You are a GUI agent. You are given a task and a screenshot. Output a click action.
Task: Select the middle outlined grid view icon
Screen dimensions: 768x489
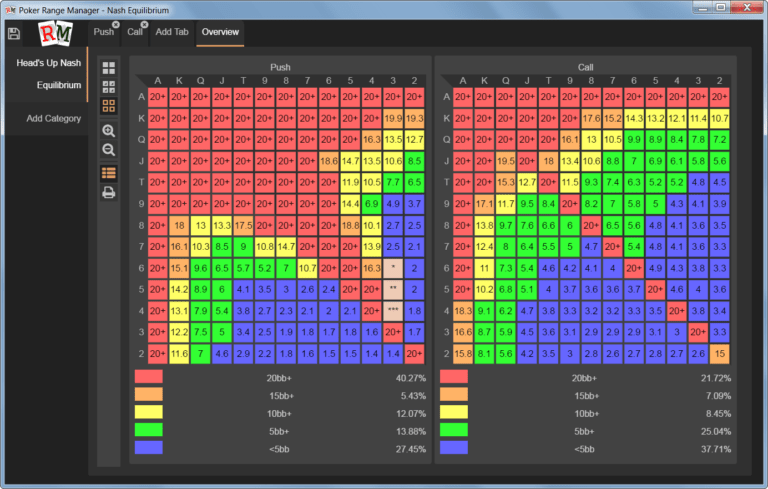pyautogui.click(x=108, y=86)
